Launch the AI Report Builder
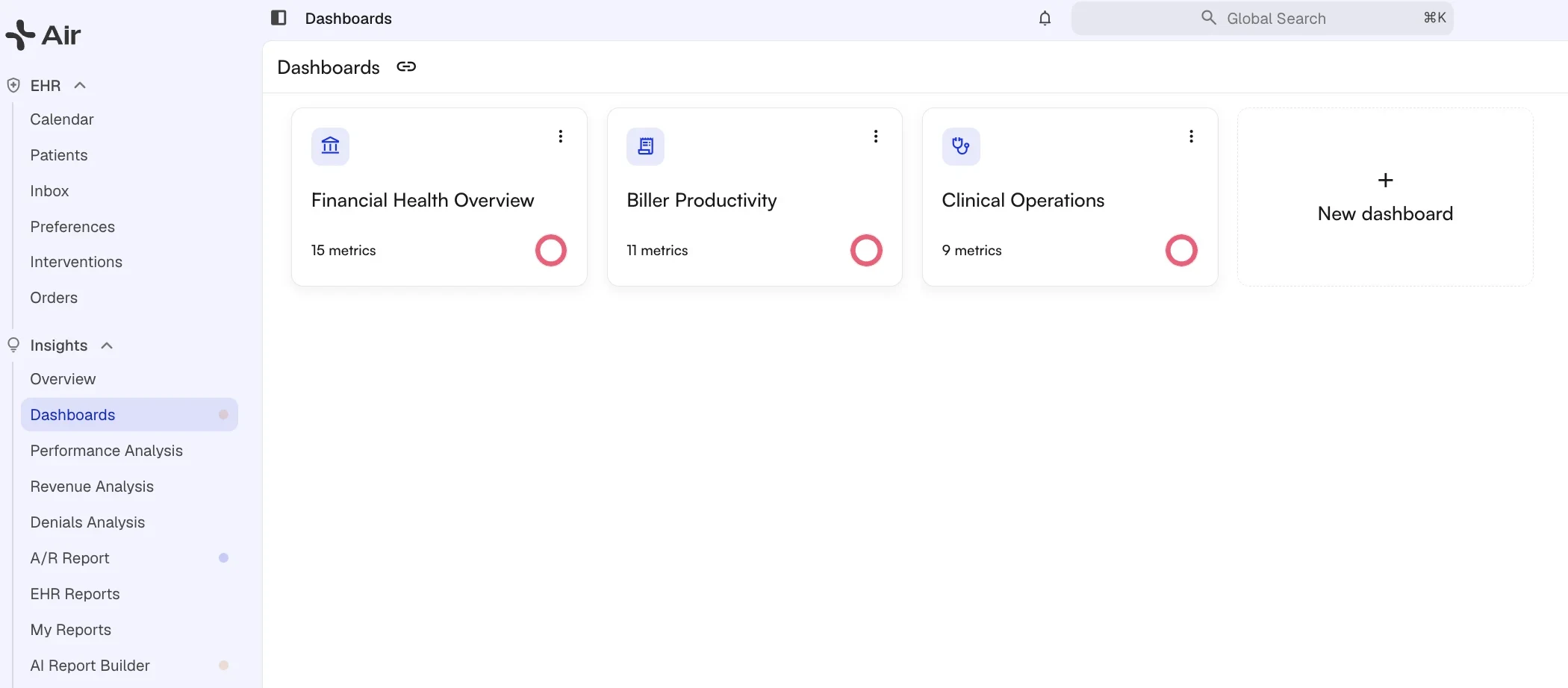Viewport: 1568px width, 688px height. [x=90, y=666]
